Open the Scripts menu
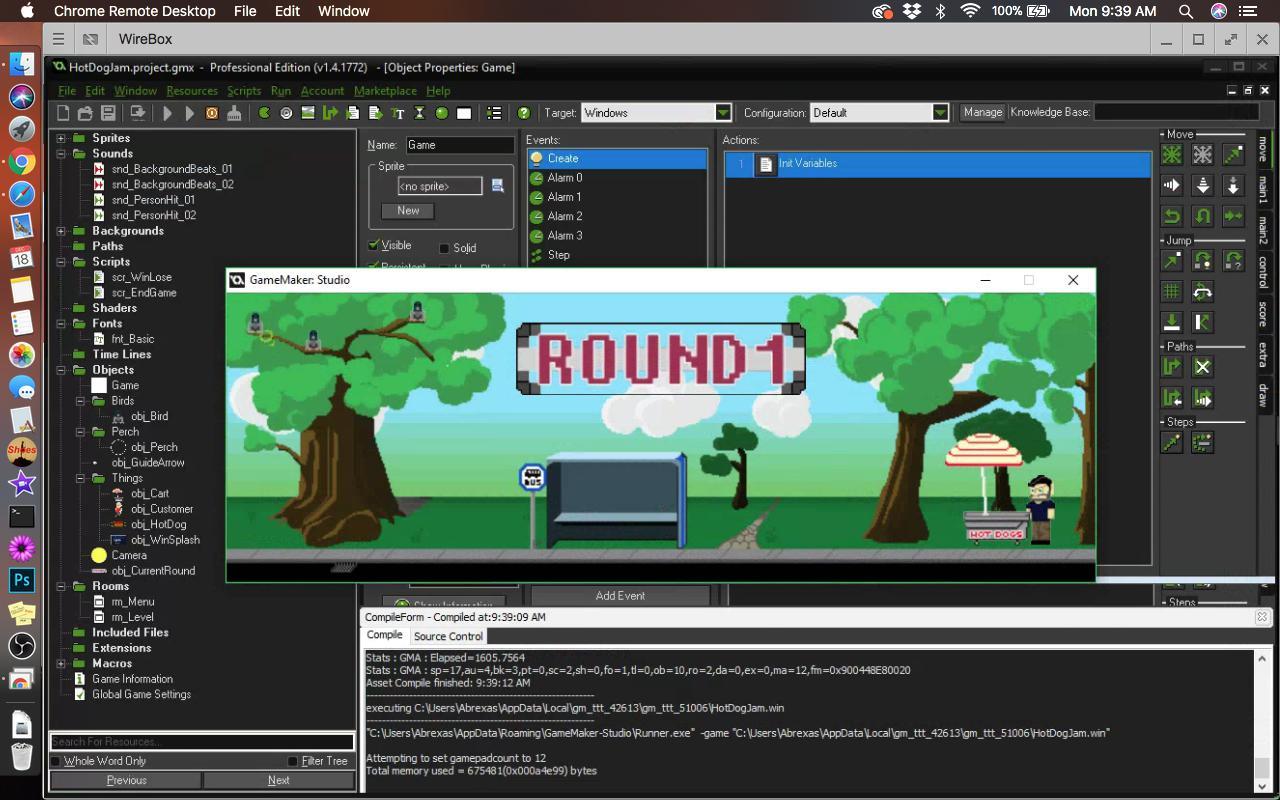Screen dimensions: 1280x800 pyautogui.click(x=244, y=91)
